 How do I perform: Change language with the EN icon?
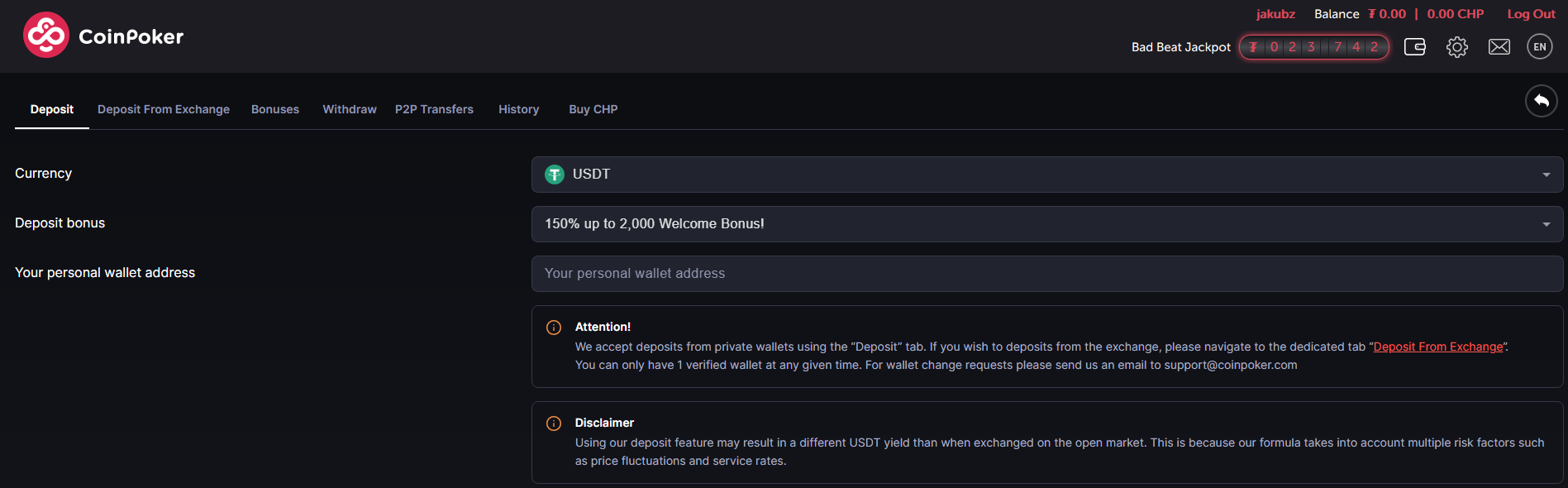pyautogui.click(x=1540, y=47)
